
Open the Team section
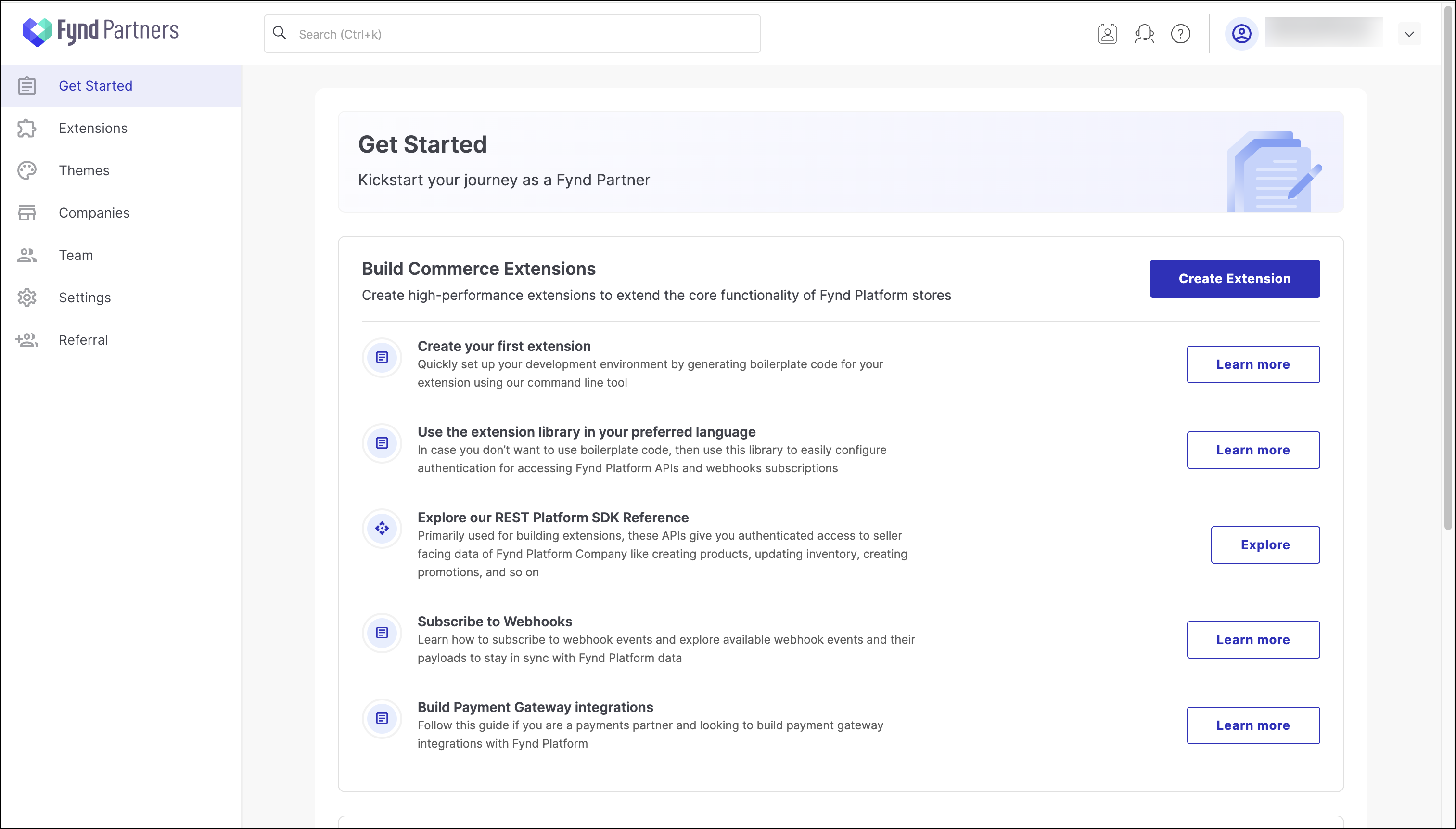click(121, 255)
